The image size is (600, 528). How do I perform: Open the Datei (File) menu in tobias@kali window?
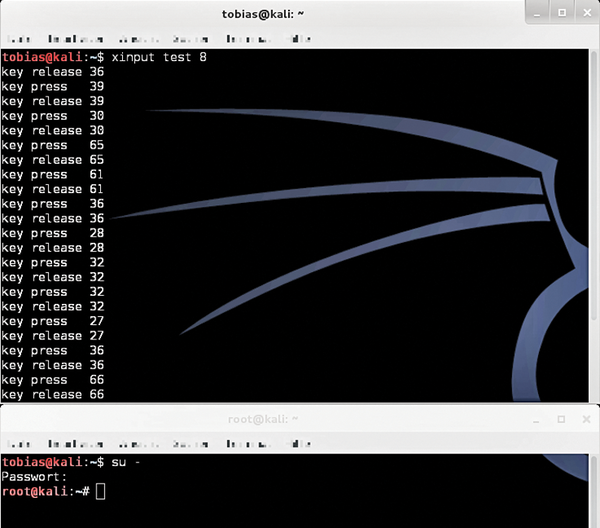[x=19, y=39]
